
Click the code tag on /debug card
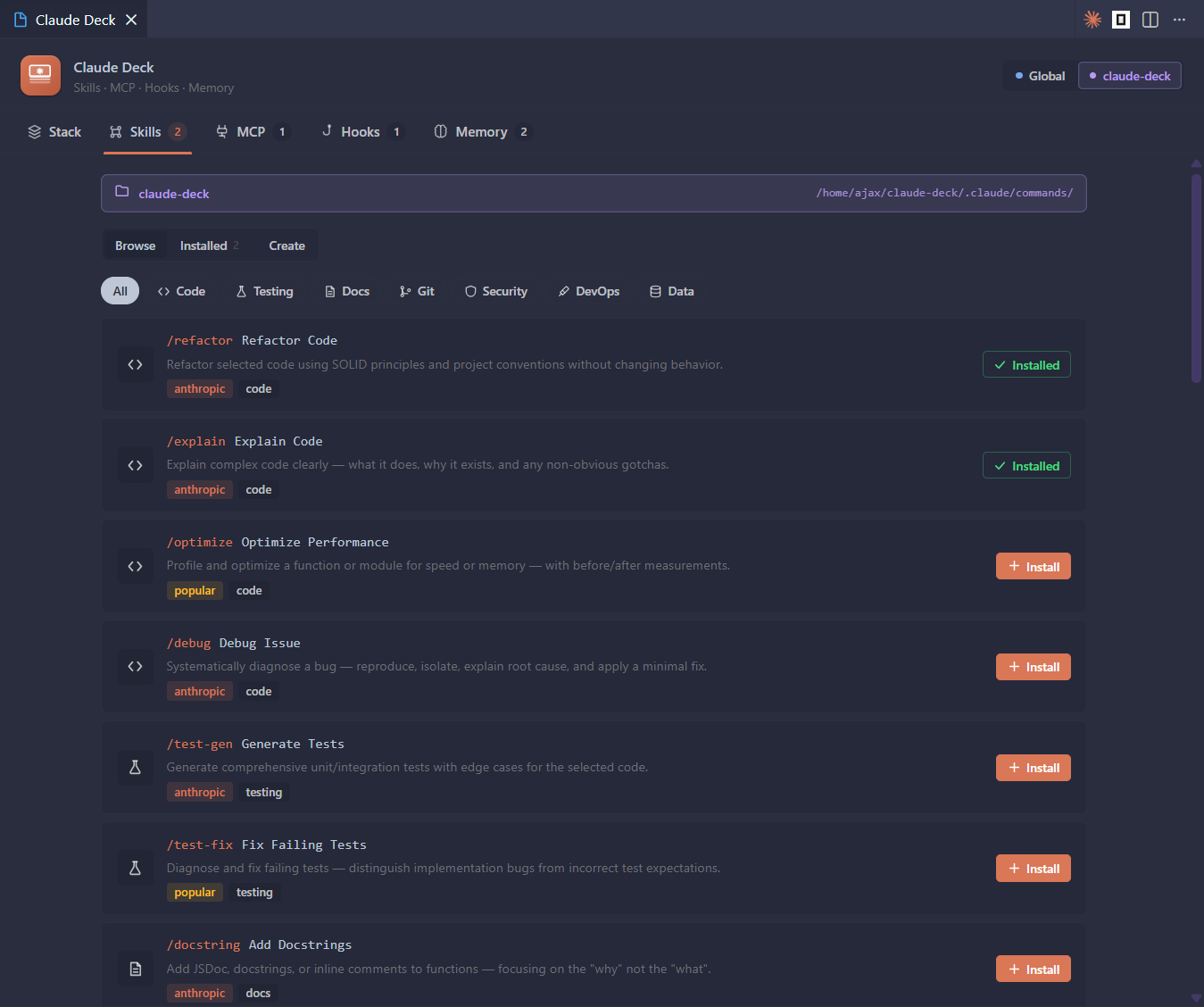(259, 692)
